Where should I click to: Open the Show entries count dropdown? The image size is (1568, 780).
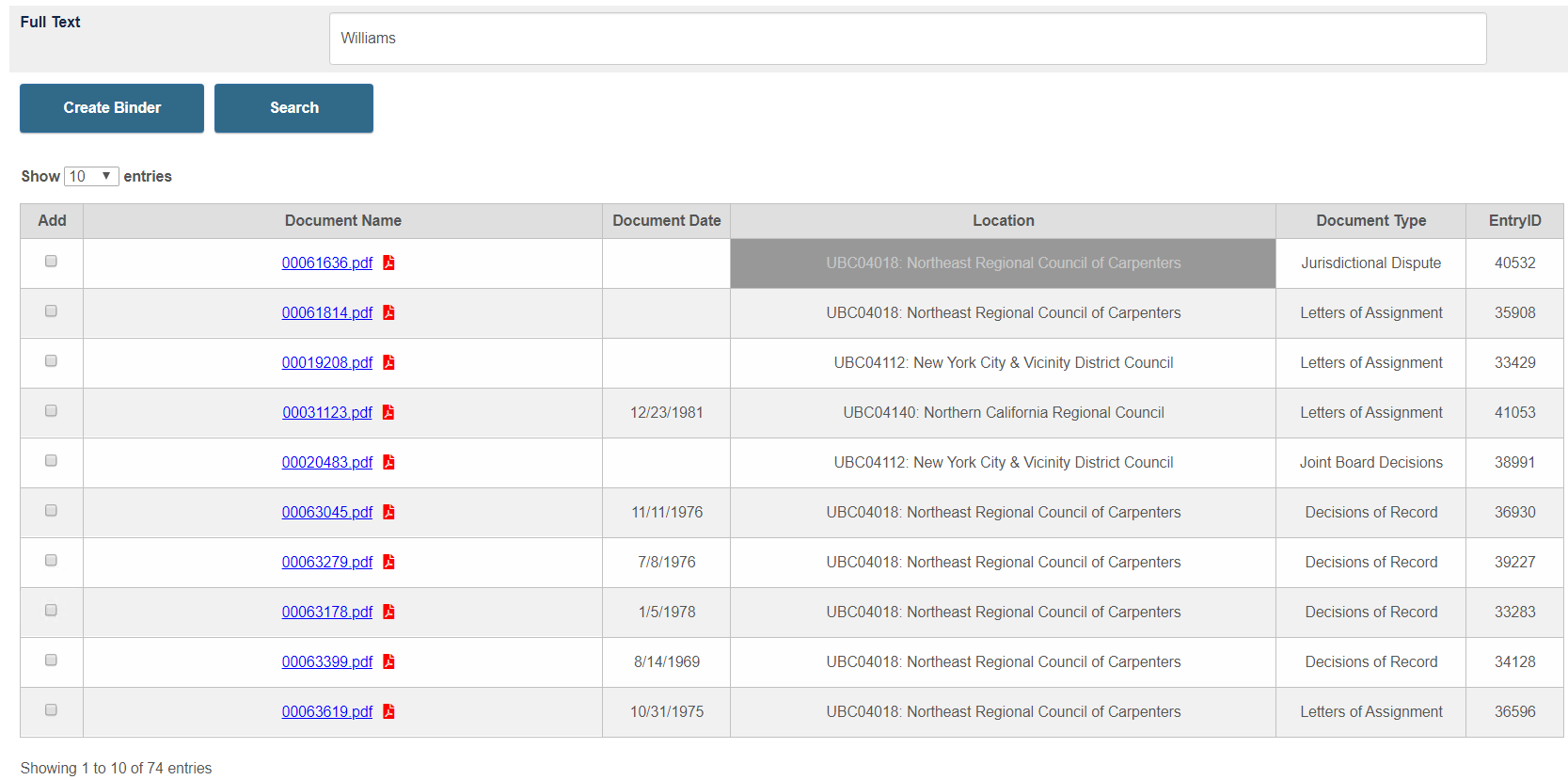click(91, 176)
